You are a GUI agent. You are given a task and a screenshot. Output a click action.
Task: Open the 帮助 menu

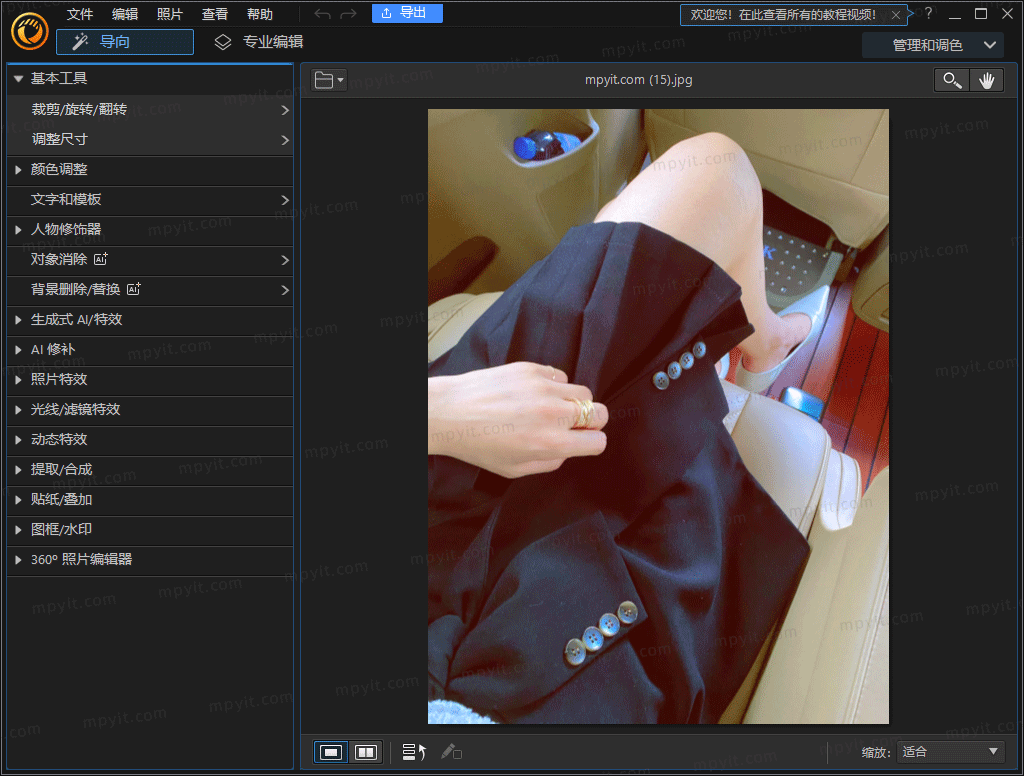(260, 14)
